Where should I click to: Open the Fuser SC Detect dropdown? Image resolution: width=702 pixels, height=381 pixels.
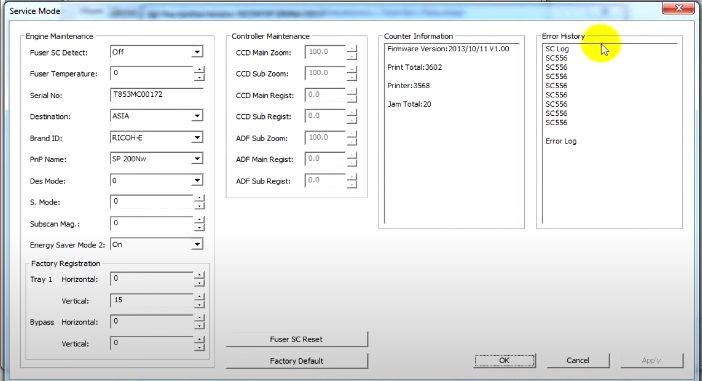tap(197, 52)
